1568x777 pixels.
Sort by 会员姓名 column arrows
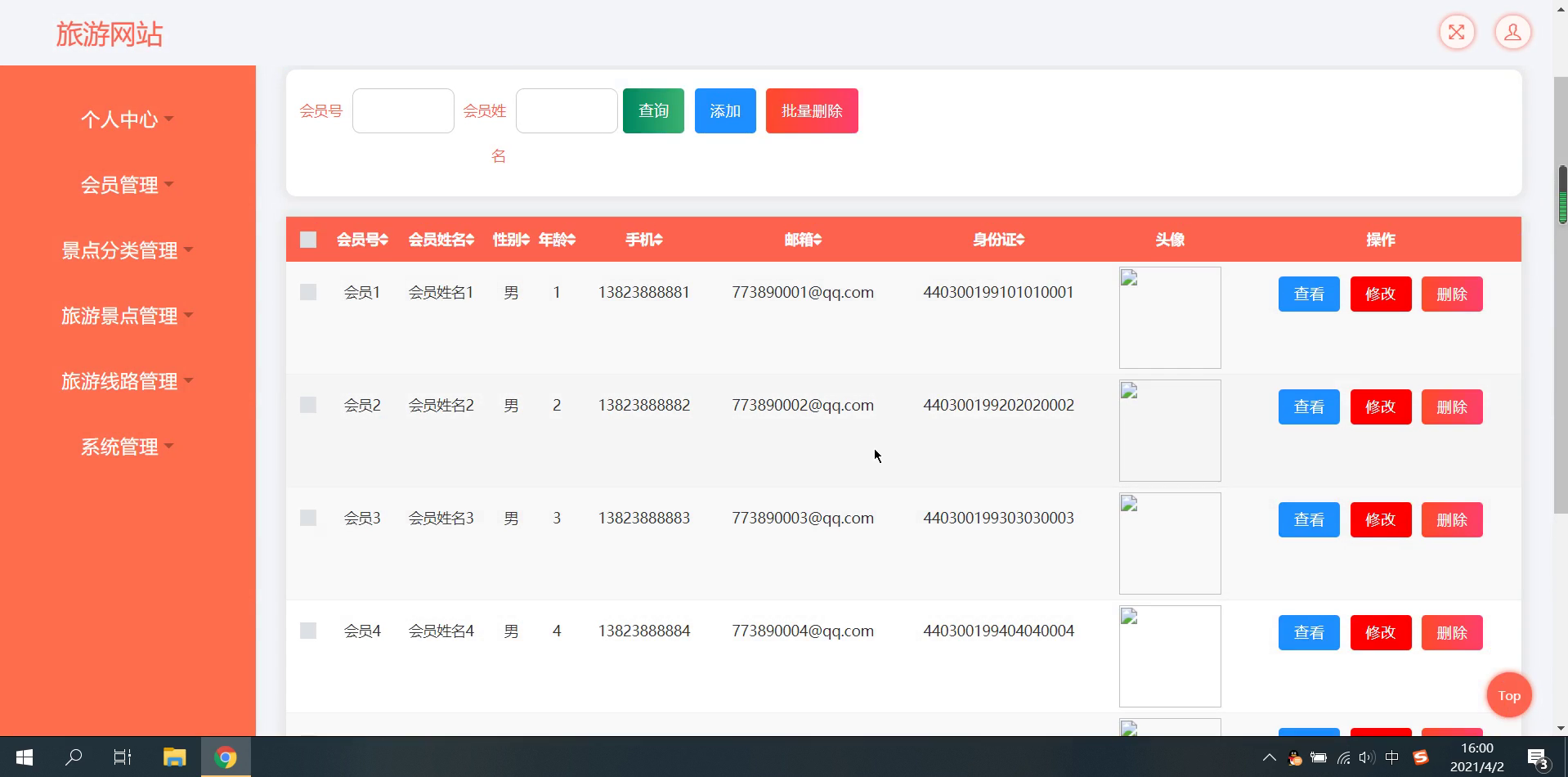pyautogui.click(x=470, y=240)
